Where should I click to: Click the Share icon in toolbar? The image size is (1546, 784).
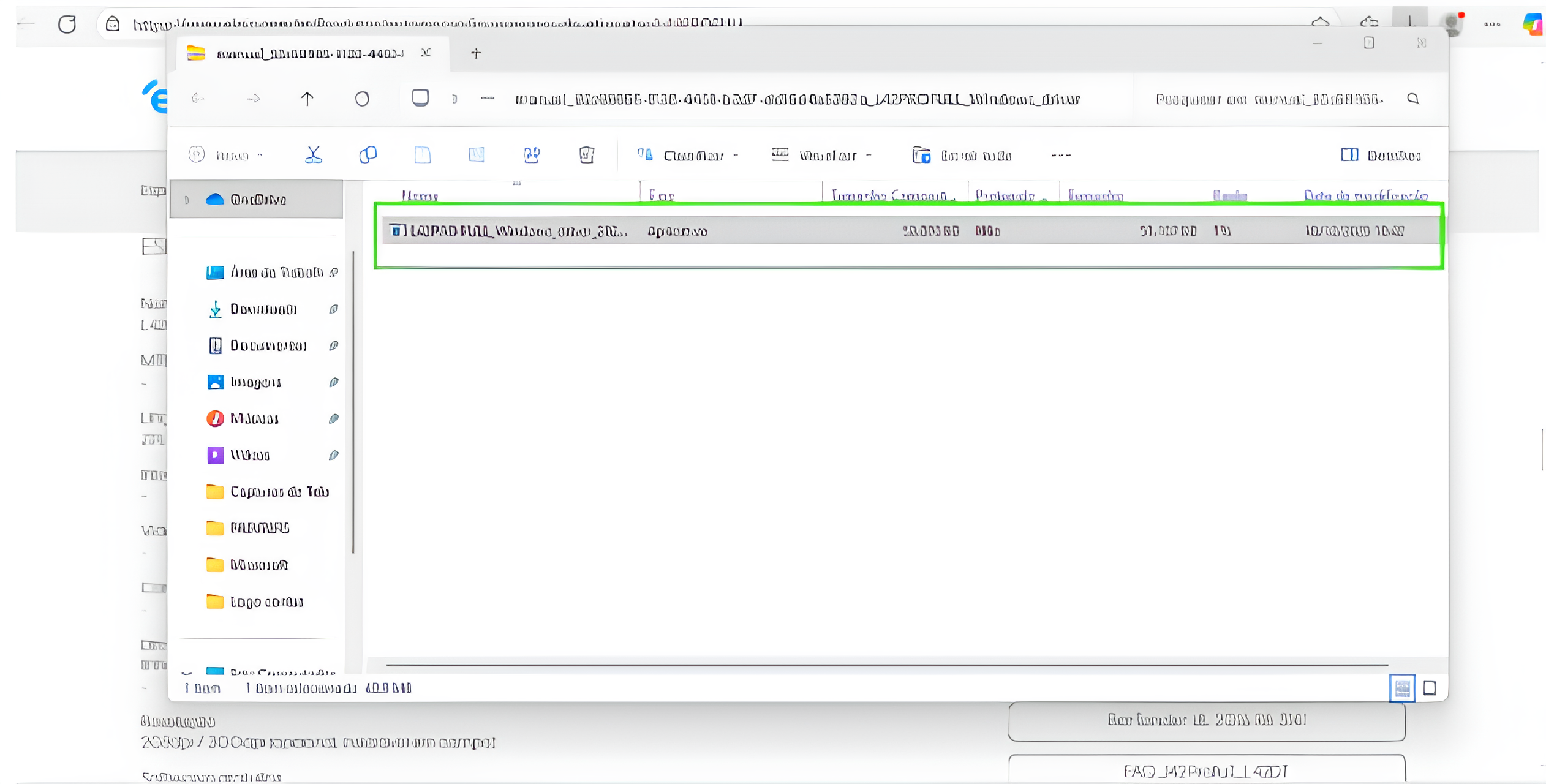pyautogui.click(x=531, y=155)
